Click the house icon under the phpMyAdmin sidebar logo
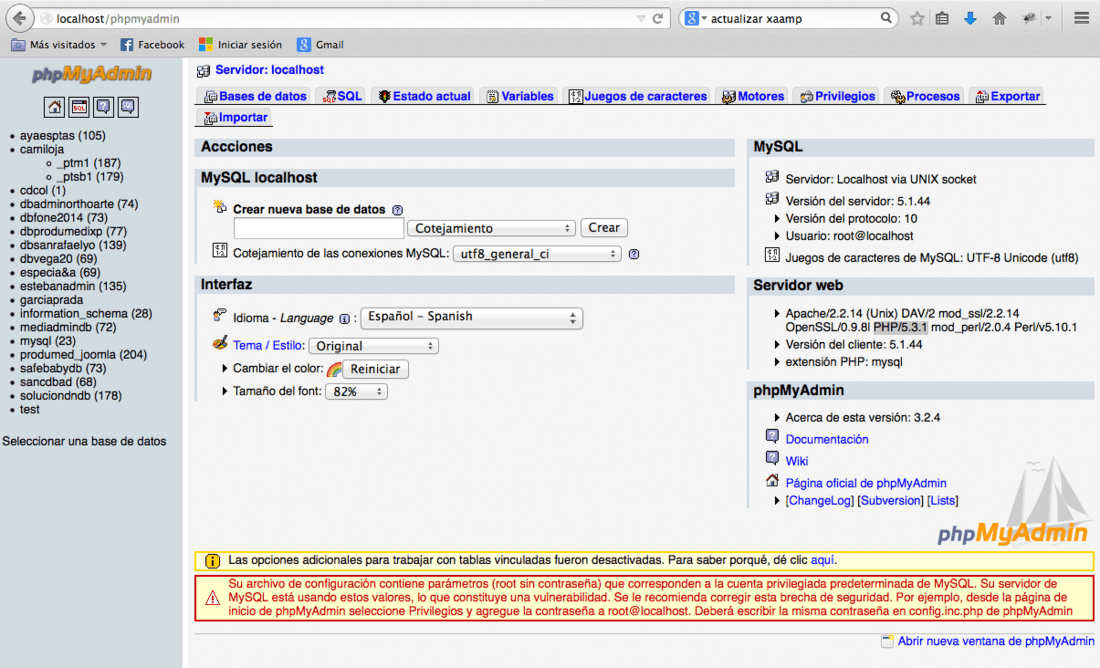This screenshot has height=668, width=1100. click(55, 107)
